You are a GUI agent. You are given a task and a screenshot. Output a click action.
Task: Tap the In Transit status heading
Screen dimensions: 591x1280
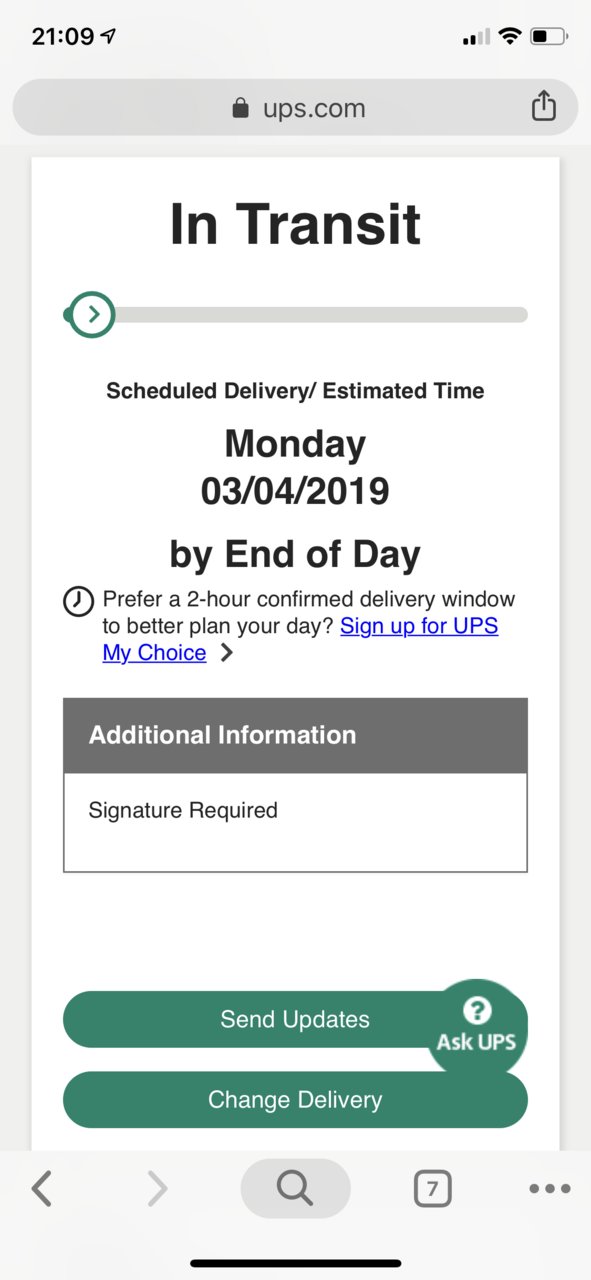pyautogui.click(x=295, y=223)
